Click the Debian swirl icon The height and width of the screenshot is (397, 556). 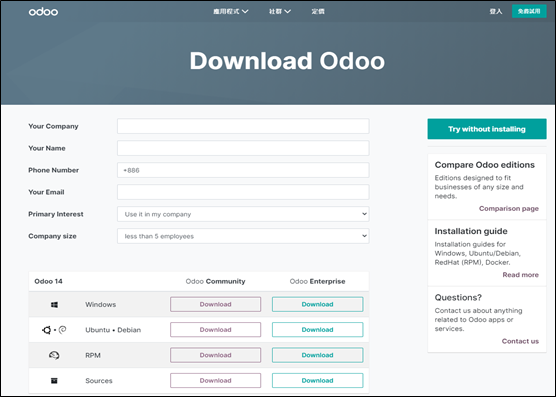(62, 330)
